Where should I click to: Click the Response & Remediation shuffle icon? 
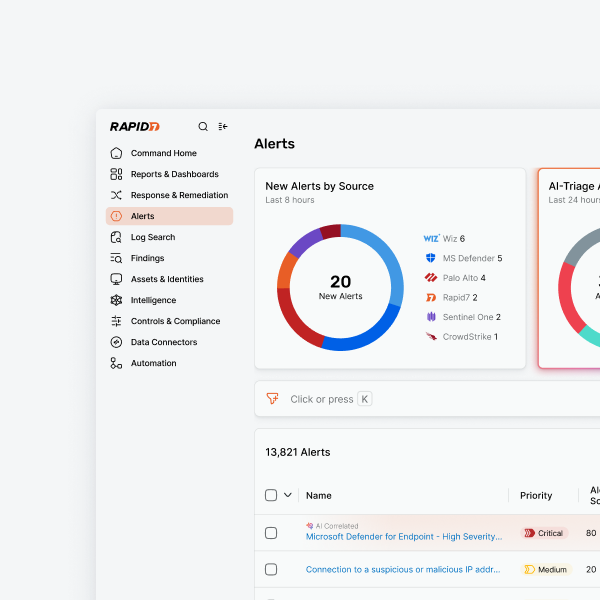pyautogui.click(x=116, y=195)
